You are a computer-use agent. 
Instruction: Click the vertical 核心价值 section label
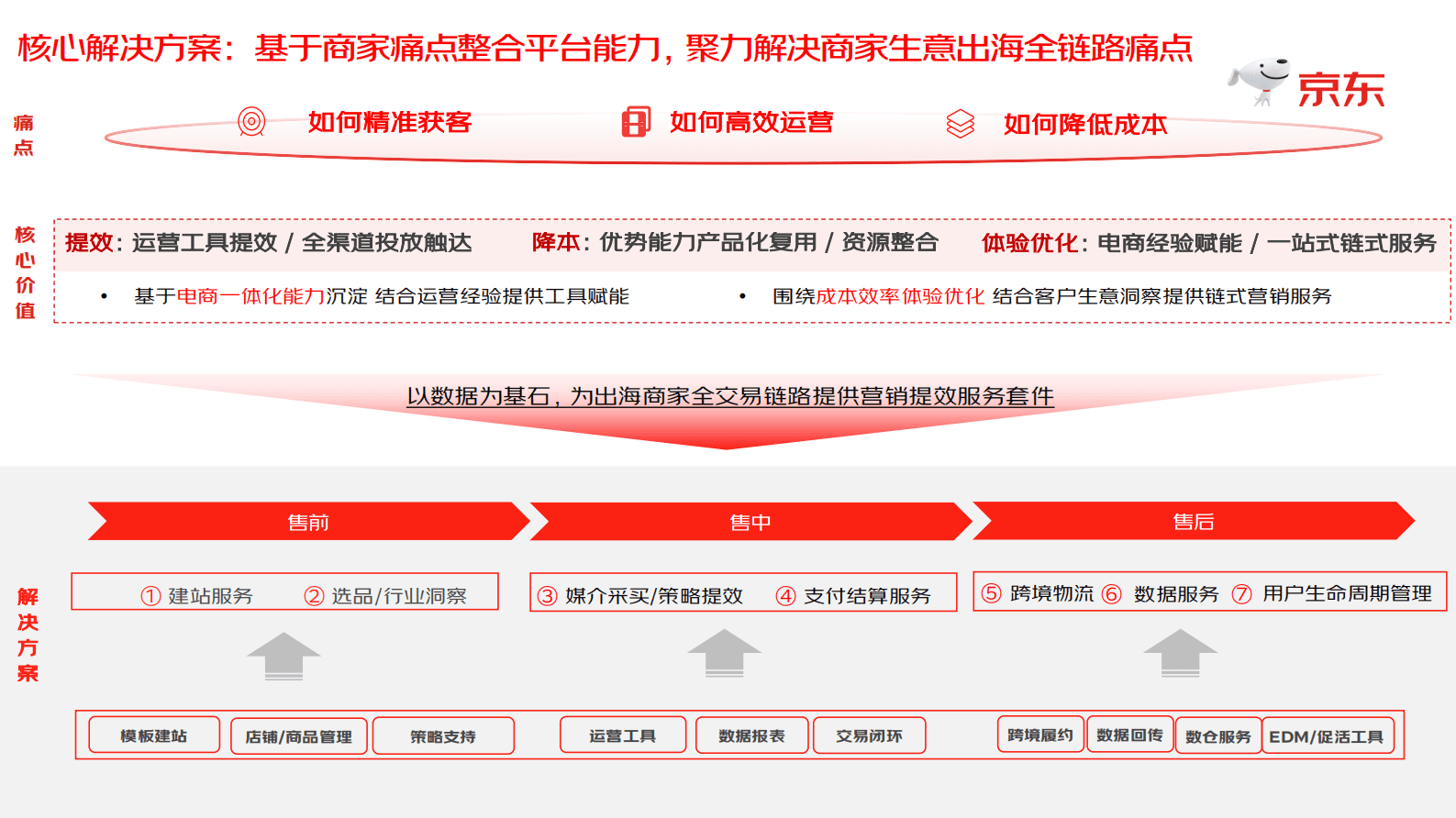click(x=25, y=272)
